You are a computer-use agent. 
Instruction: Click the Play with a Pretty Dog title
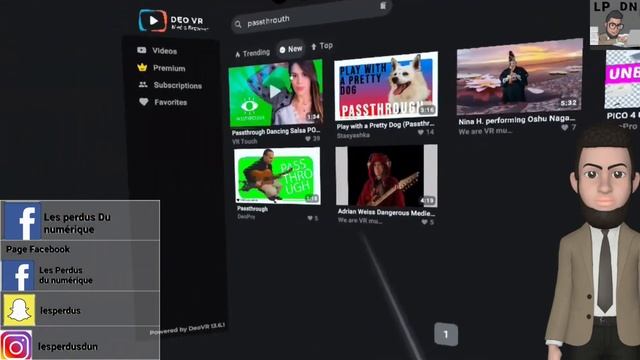[x=386, y=125]
